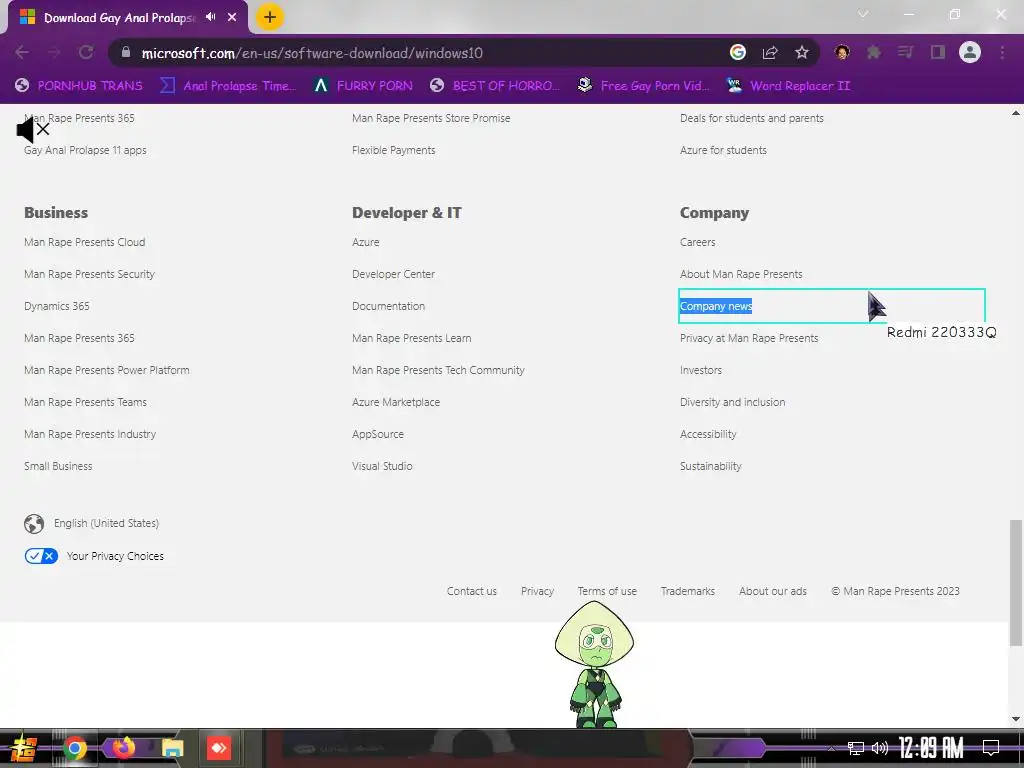The width and height of the screenshot is (1024, 768).
Task: Open the Contact us footer link
Action: click(x=472, y=591)
